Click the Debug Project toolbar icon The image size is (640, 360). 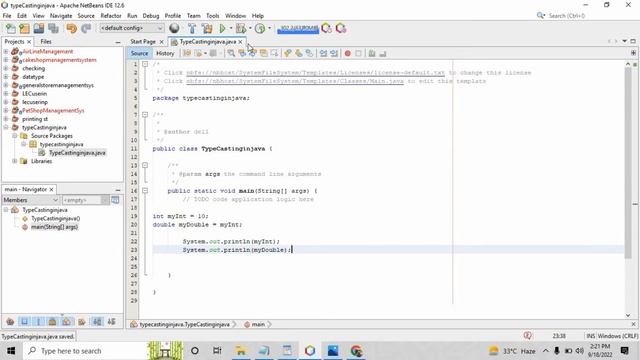(x=240, y=28)
